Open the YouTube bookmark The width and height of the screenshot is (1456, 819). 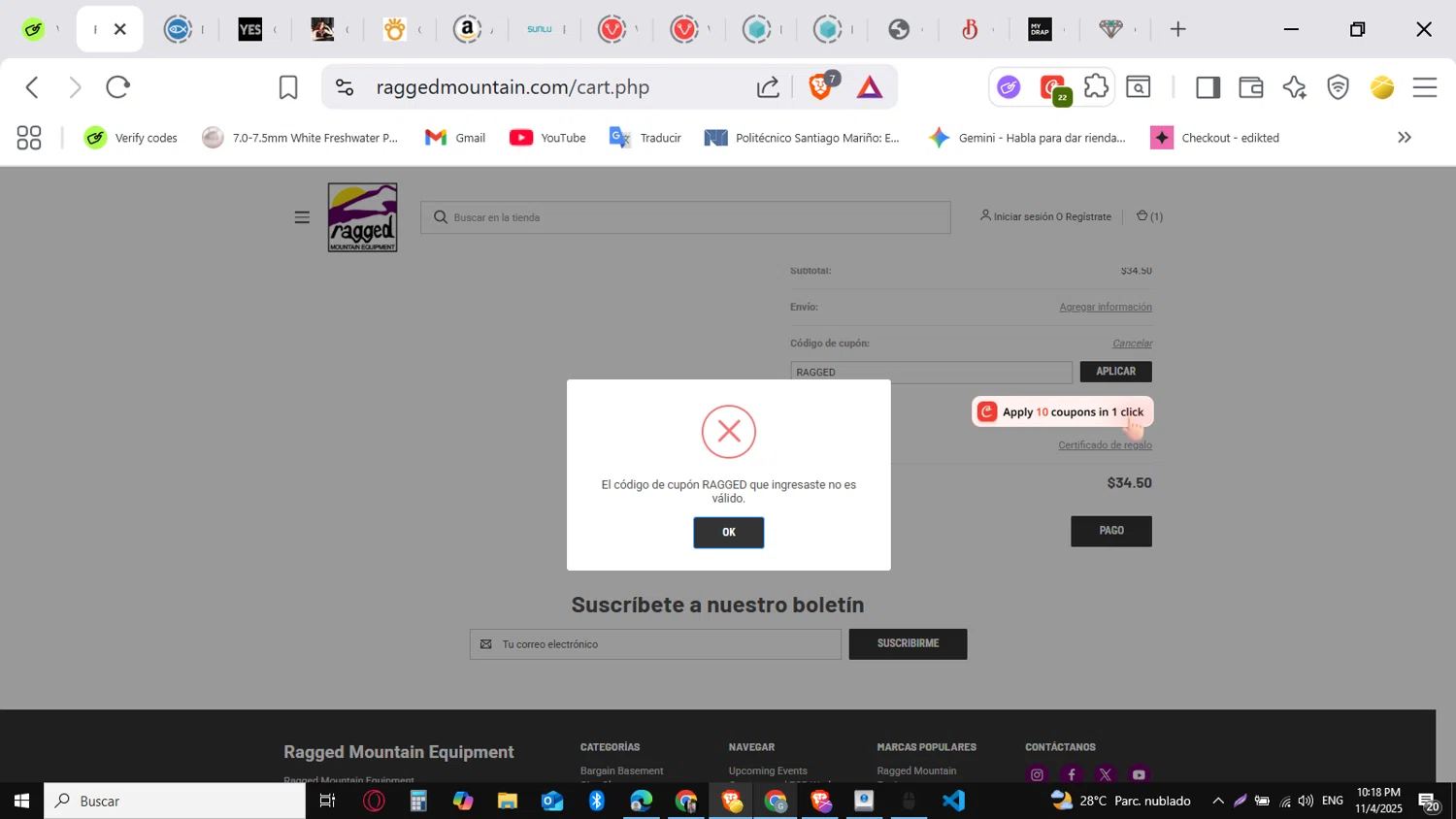coord(547,138)
